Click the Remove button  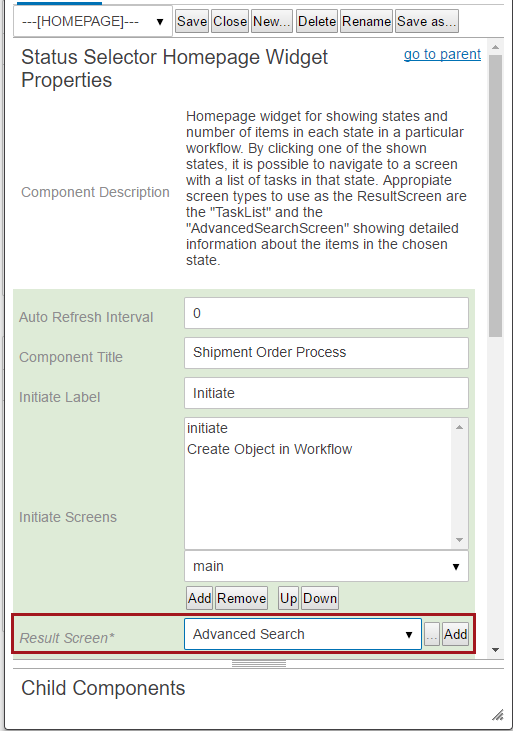[x=241, y=598]
